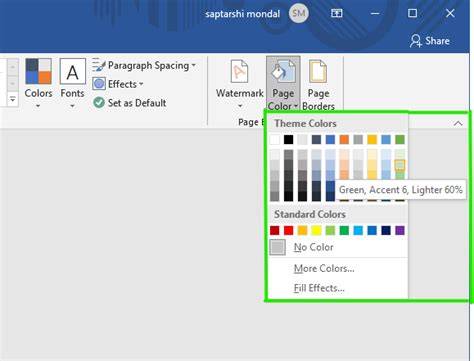Pick light blue standard color
This screenshot has height=361, width=474.
pyautogui.click(x=358, y=230)
